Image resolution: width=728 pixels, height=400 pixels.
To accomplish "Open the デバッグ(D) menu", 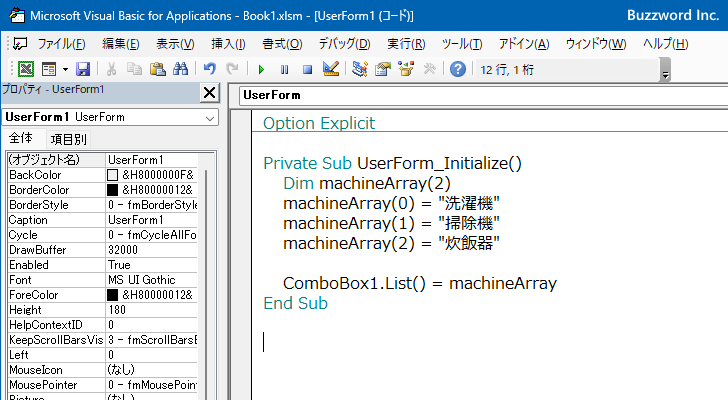I will [x=344, y=44].
